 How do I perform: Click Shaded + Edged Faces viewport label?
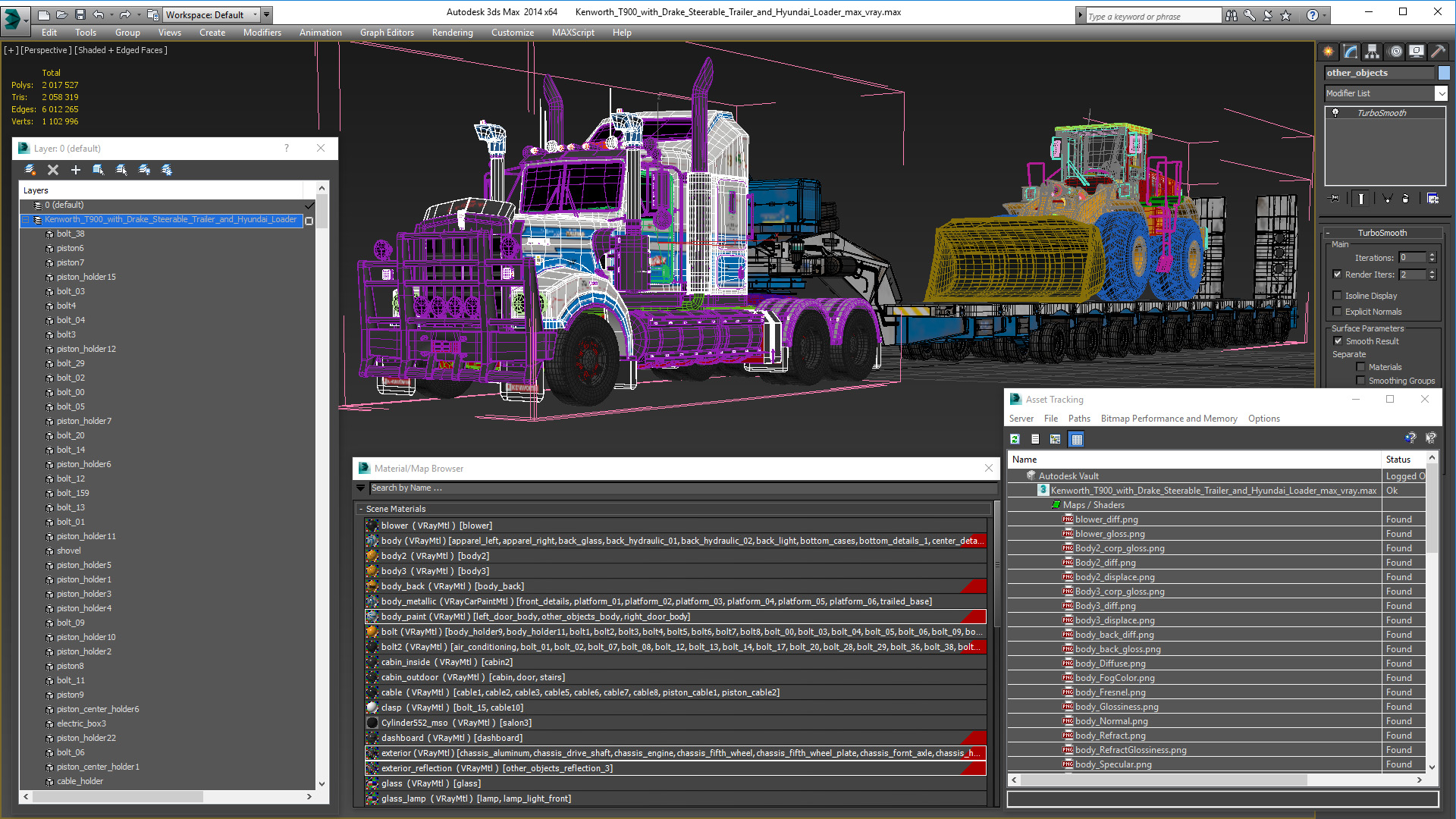click(121, 50)
